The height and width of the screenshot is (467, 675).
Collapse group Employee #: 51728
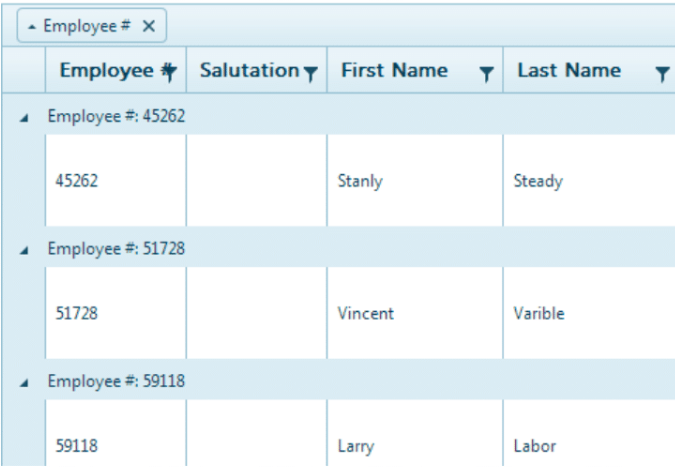pos(24,250)
